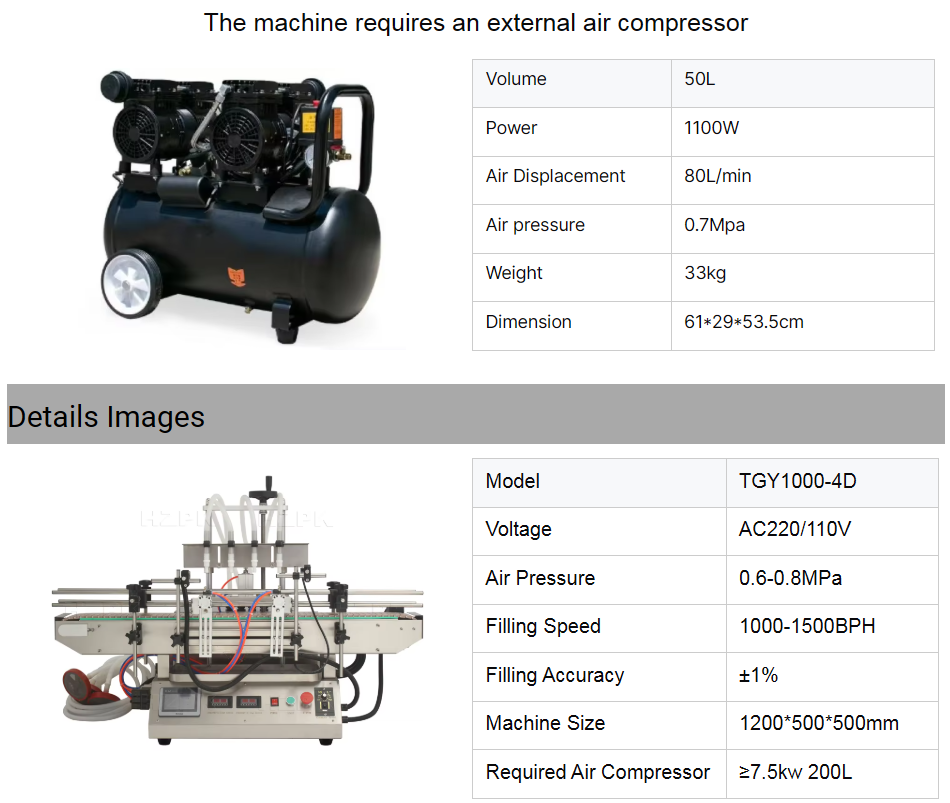
Task: Select the 1000-1500BPH filling speed value
Action: tap(807, 627)
